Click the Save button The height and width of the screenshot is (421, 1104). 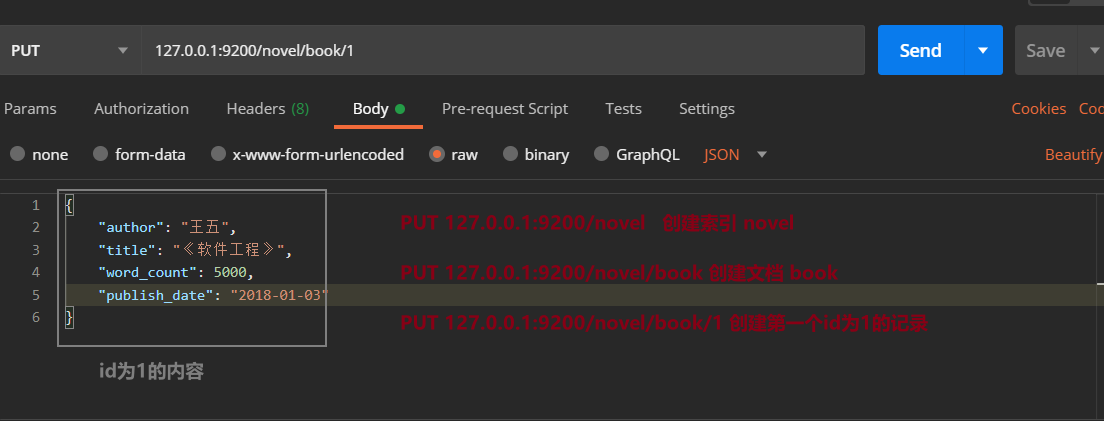click(1046, 50)
